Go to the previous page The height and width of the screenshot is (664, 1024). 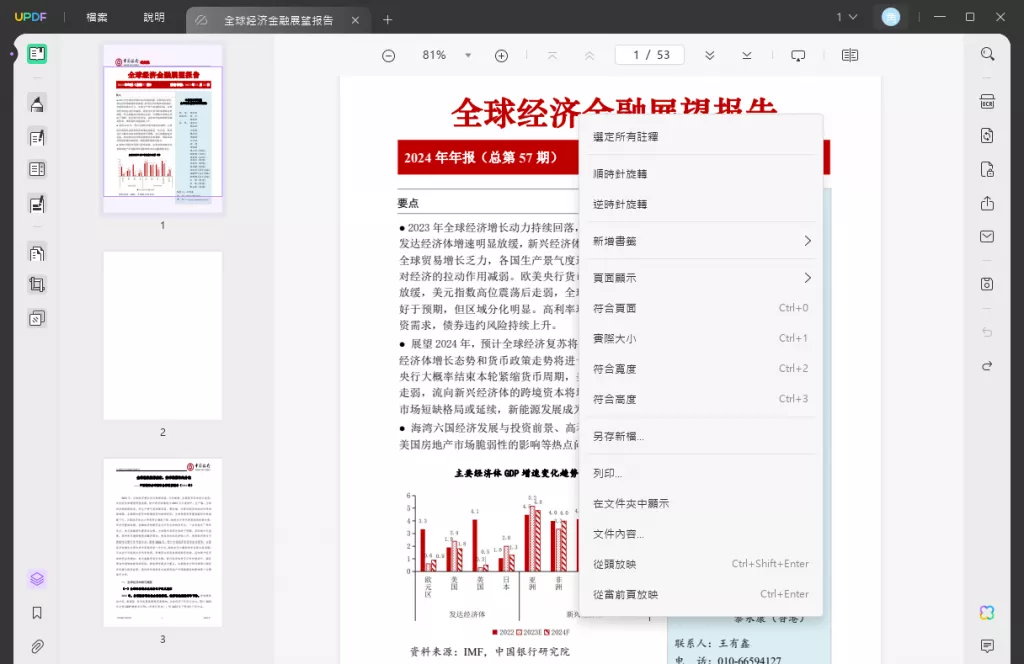coord(590,55)
